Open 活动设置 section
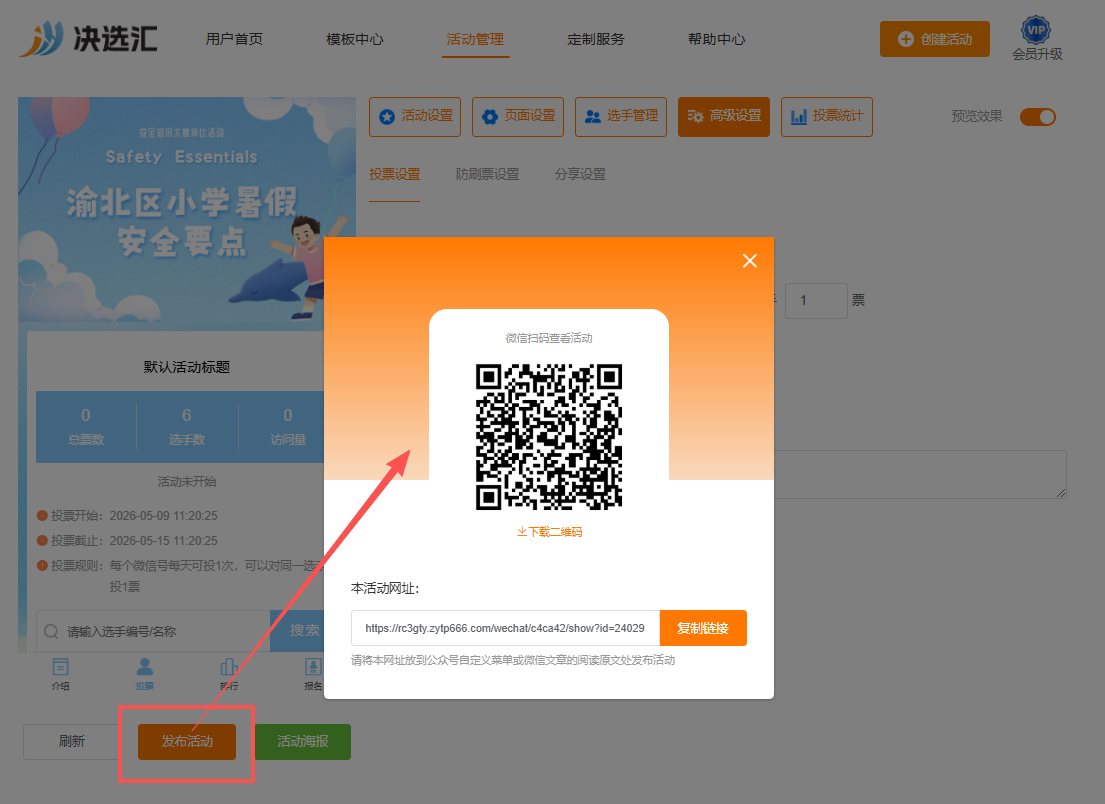This screenshot has height=804, width=1105. [x=415, y=116]
